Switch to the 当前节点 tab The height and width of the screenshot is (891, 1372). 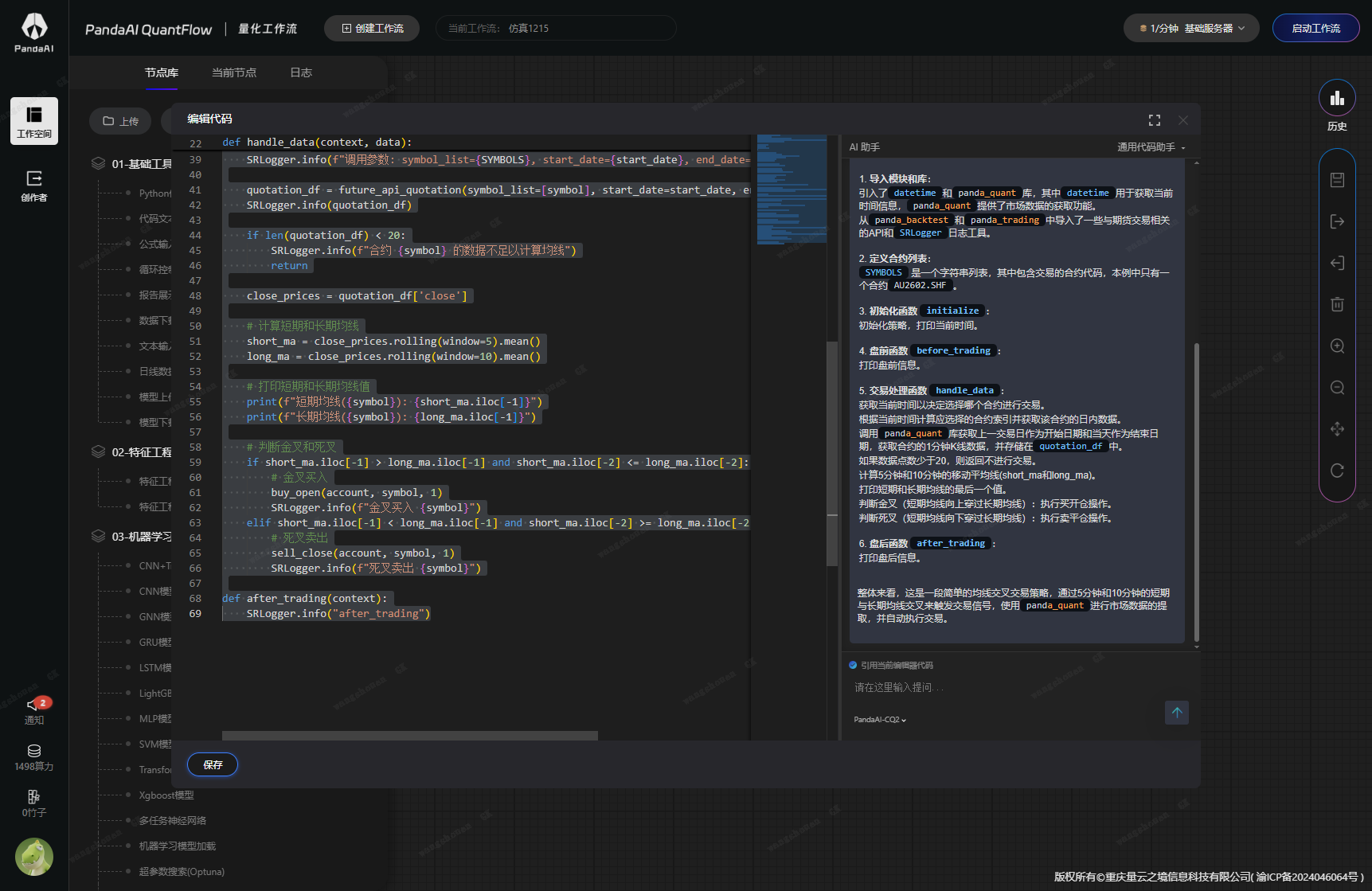(234, 72)
